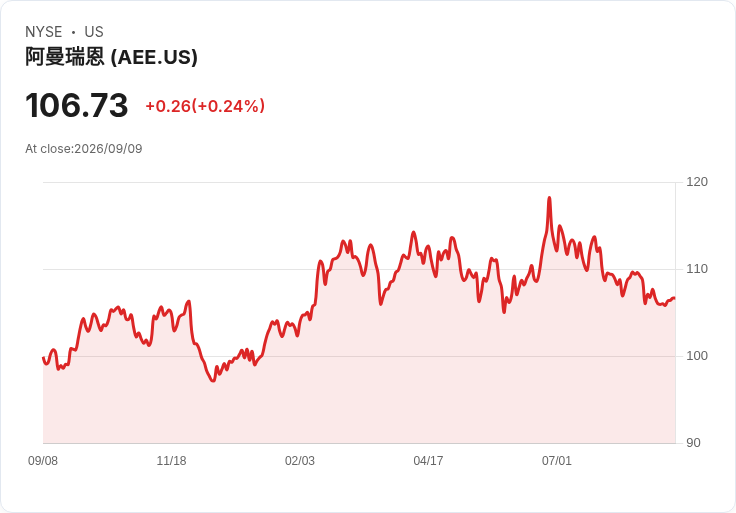Click the 100 y-axis label

point(697,356)
